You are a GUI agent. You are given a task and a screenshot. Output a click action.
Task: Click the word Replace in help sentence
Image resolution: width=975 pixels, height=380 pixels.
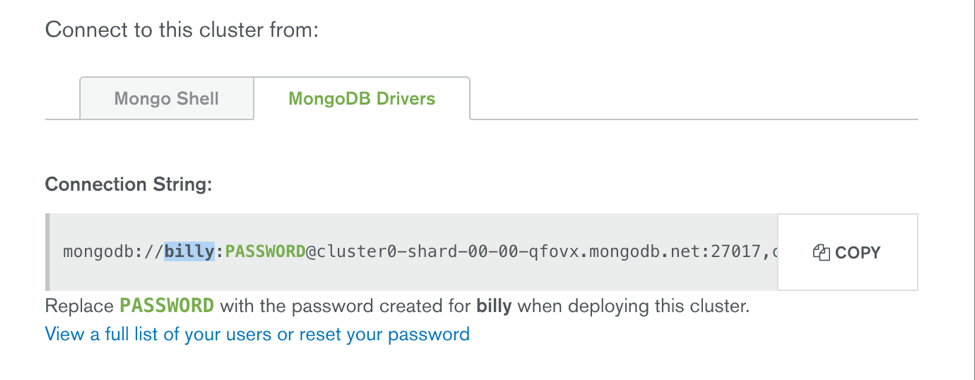point(80,305)
